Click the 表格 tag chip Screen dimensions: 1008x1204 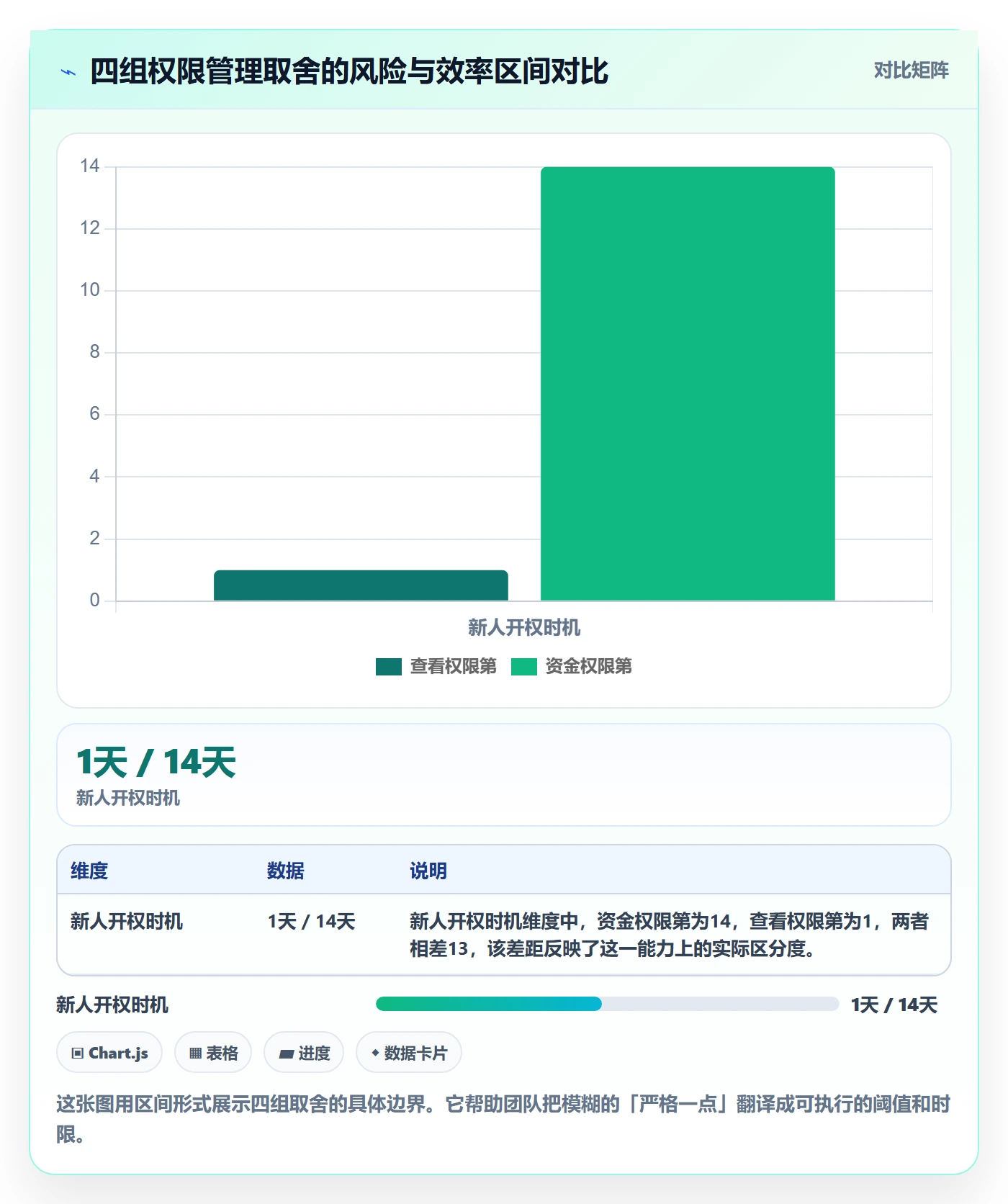pos(213,1053)
